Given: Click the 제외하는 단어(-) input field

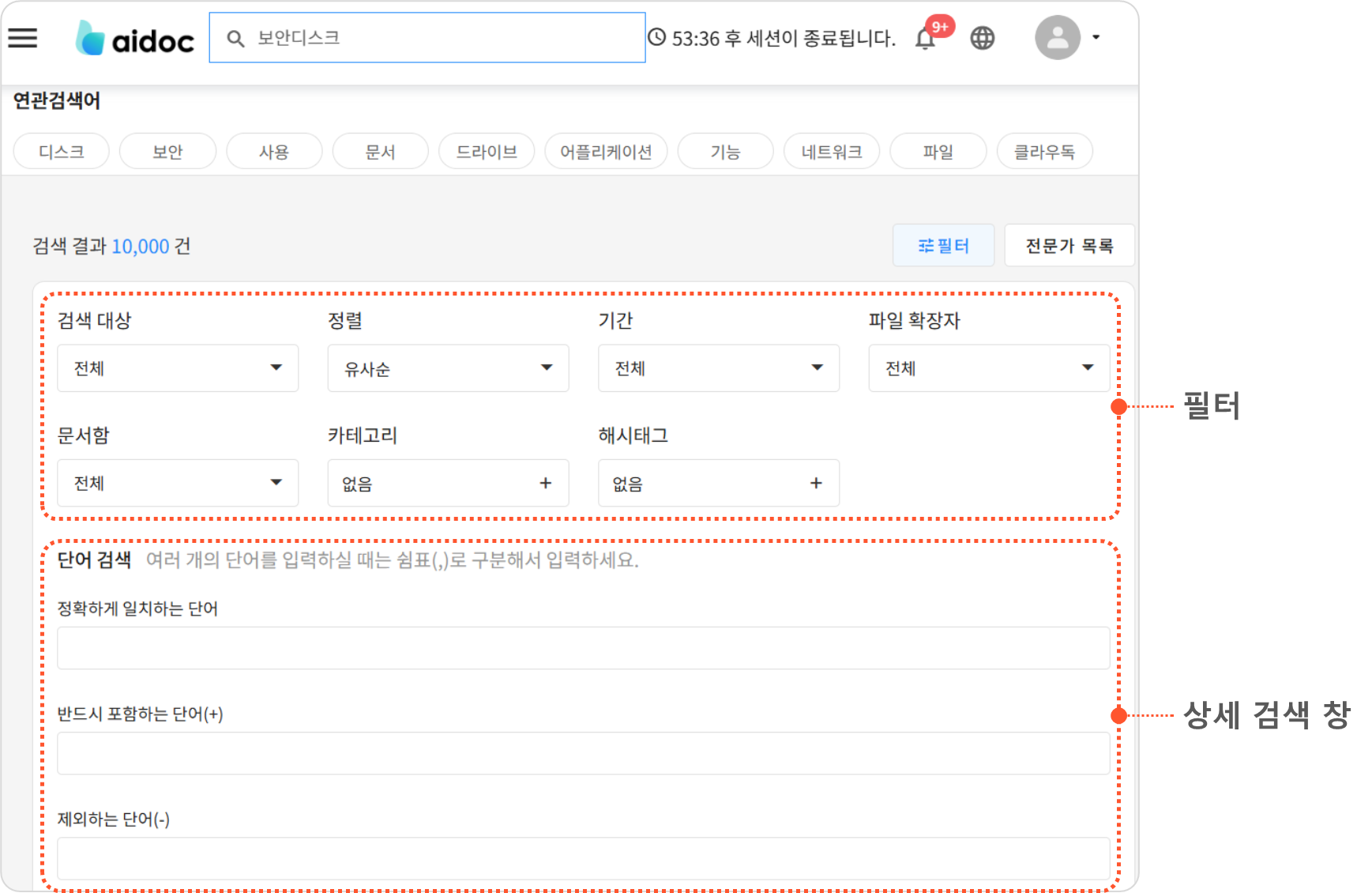Looking at the screenshot, I should point(583,858).
